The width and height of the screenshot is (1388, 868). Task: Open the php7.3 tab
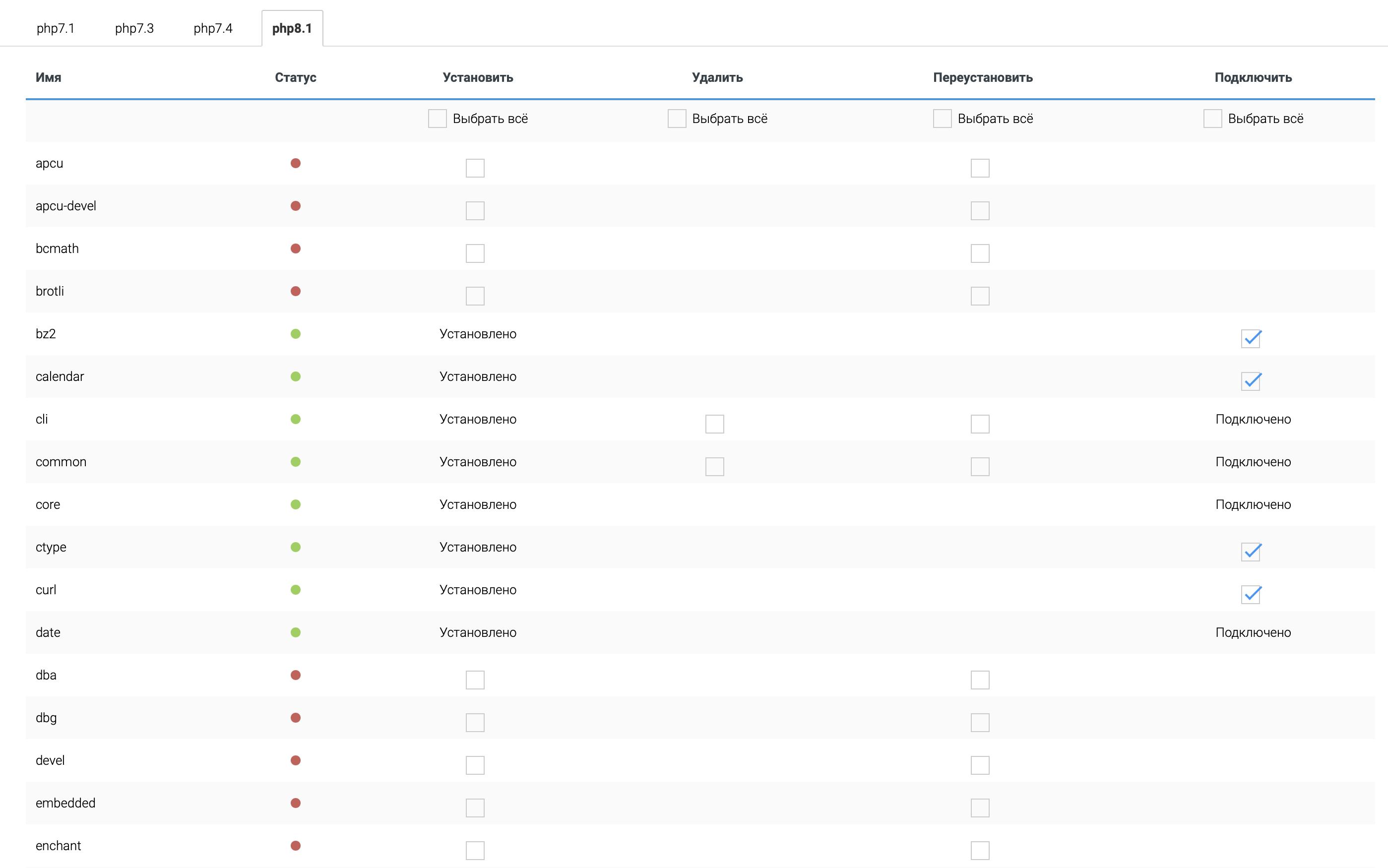coord(134,28)
